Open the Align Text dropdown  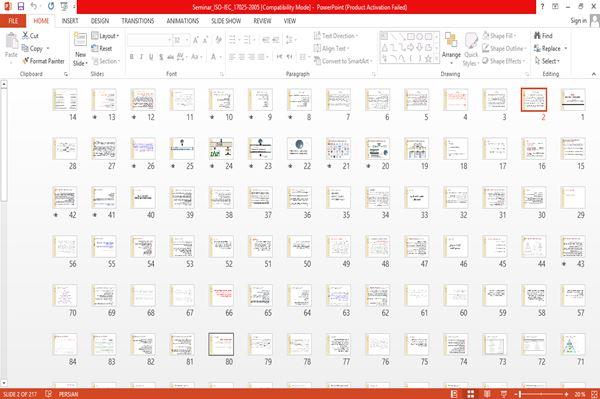[x=331, y=48]
